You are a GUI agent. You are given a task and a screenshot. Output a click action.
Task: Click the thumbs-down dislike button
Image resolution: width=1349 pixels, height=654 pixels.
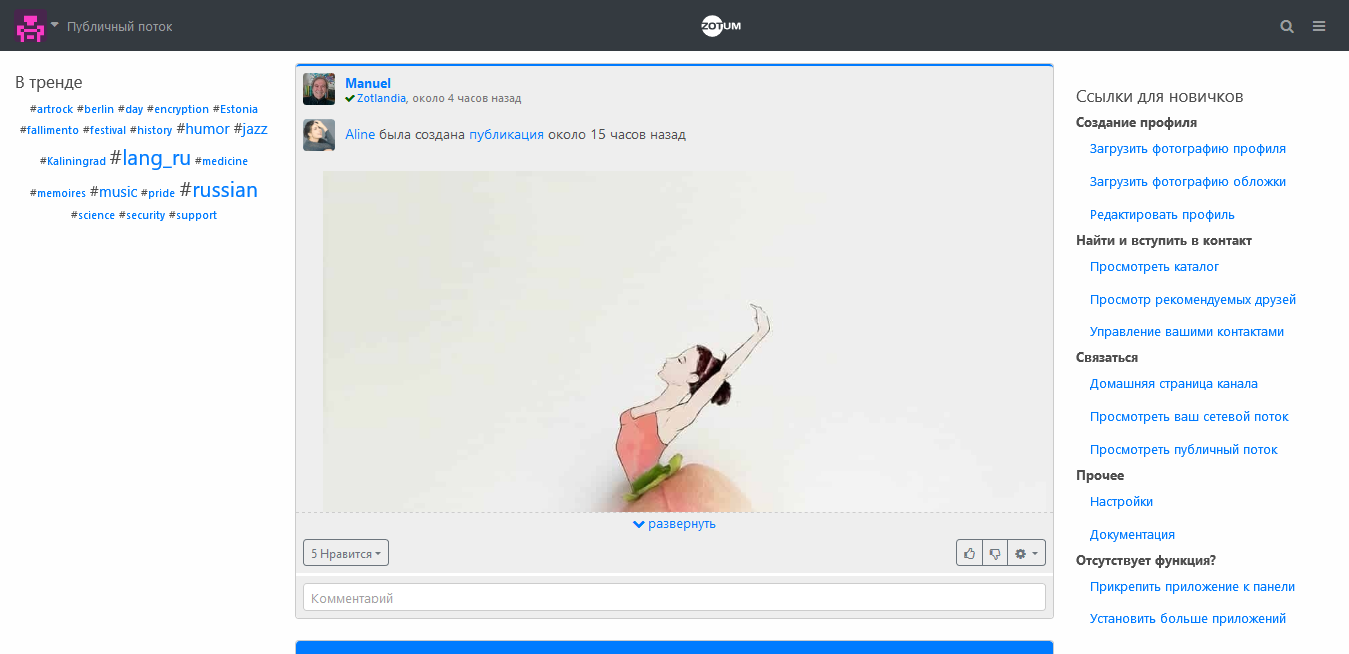pos(994,553)
